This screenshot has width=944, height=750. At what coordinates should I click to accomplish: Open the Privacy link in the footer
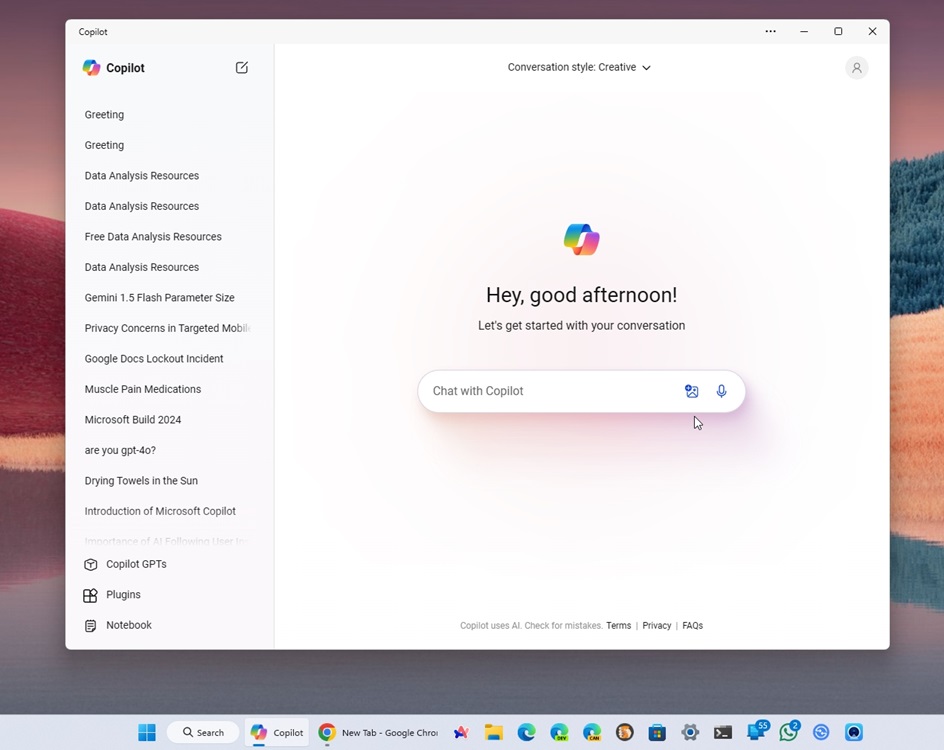click(656, 625)
